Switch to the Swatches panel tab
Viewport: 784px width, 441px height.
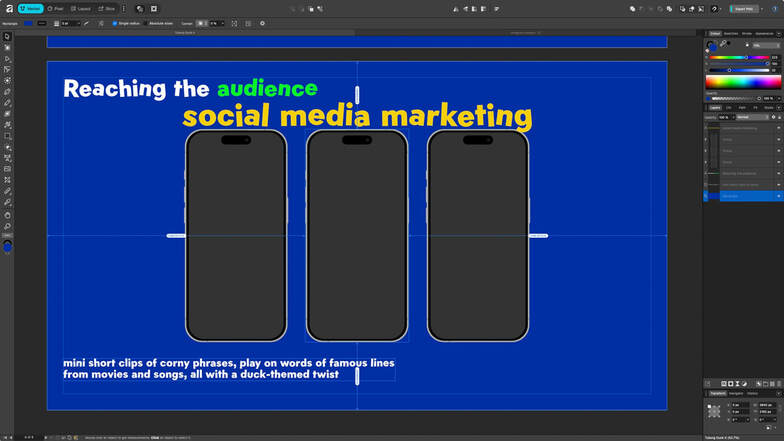coord(731,33)
